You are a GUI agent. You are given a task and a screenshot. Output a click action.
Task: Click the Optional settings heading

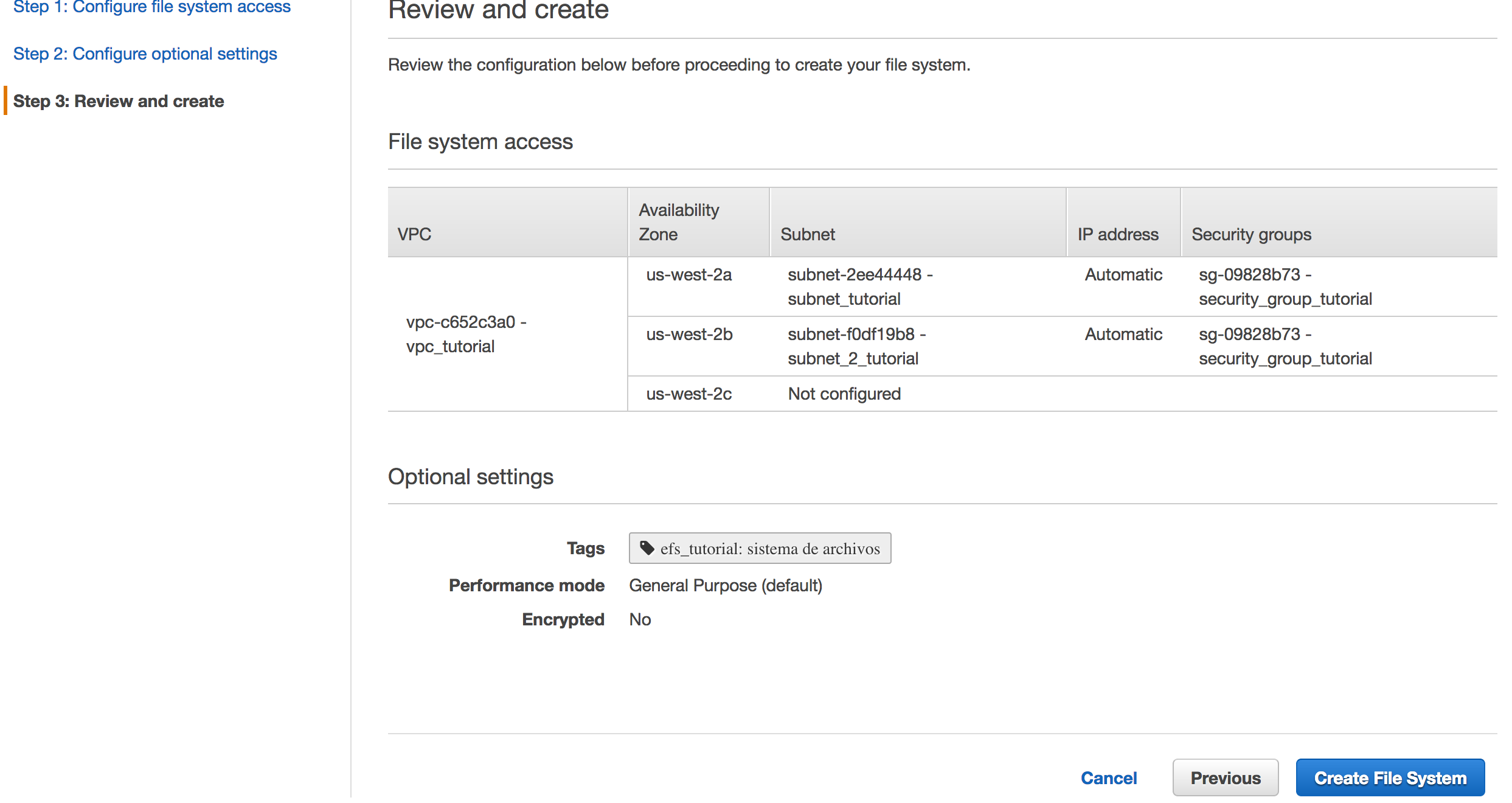[x=470, y=476]
